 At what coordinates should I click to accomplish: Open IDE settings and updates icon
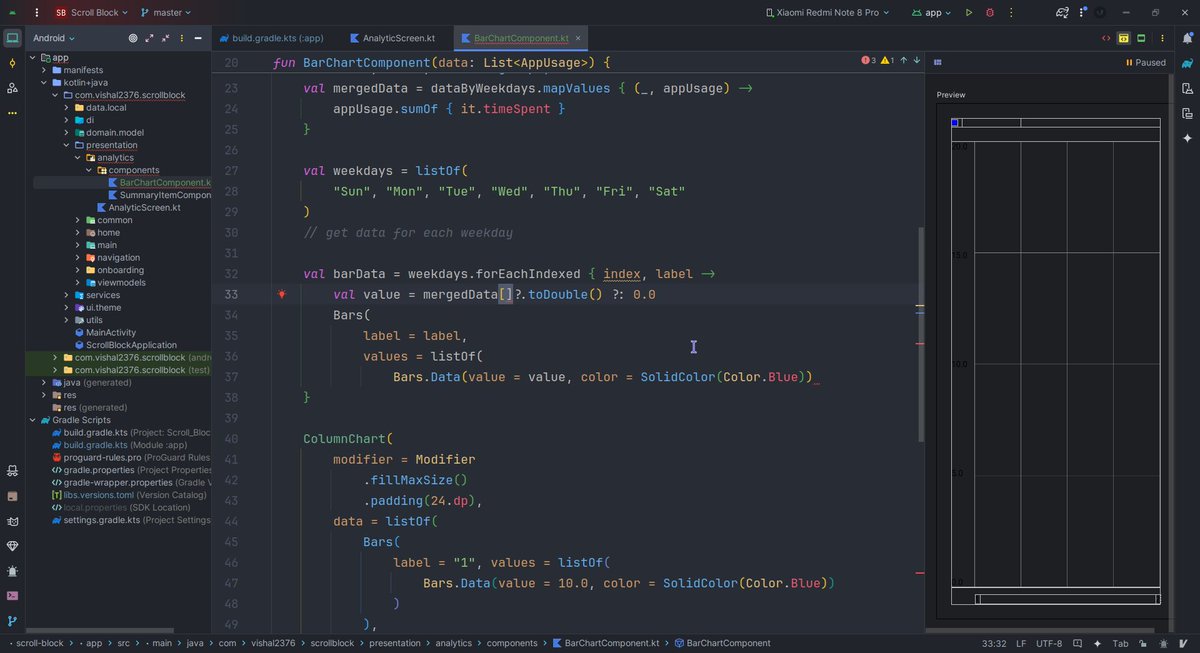tap(1081, 13)
